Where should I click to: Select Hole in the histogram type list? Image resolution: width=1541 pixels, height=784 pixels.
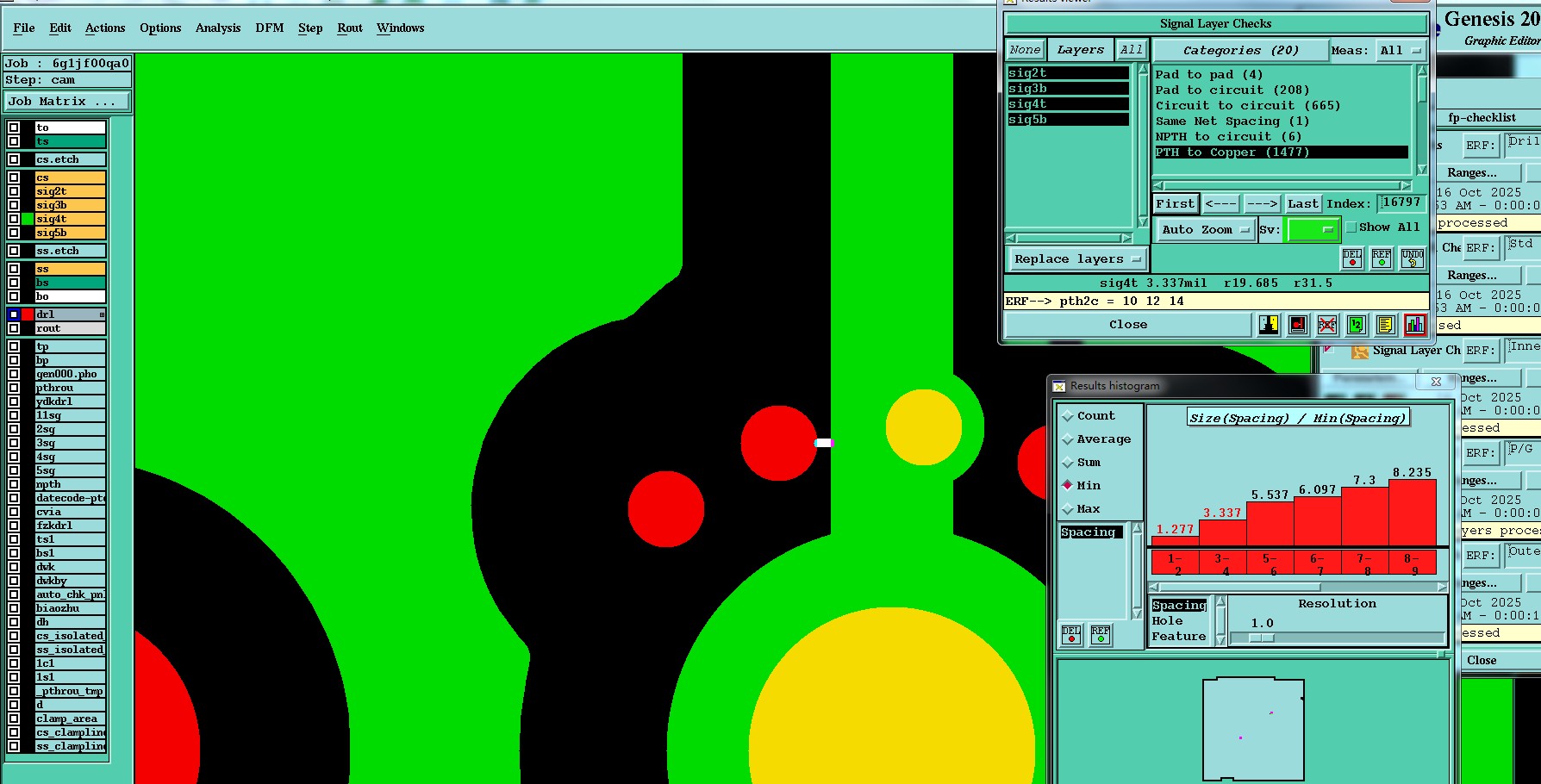point(1168,621)
